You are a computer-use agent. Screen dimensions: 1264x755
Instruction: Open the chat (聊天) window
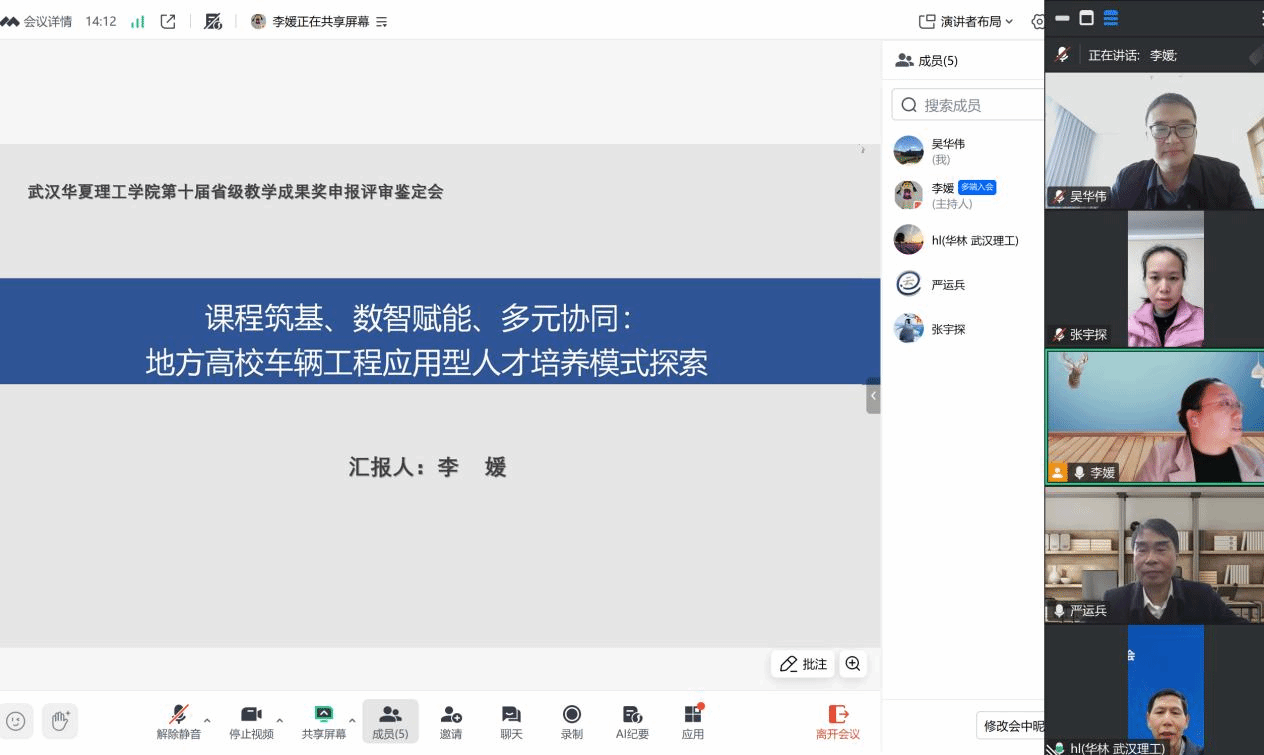coord(511,722)
